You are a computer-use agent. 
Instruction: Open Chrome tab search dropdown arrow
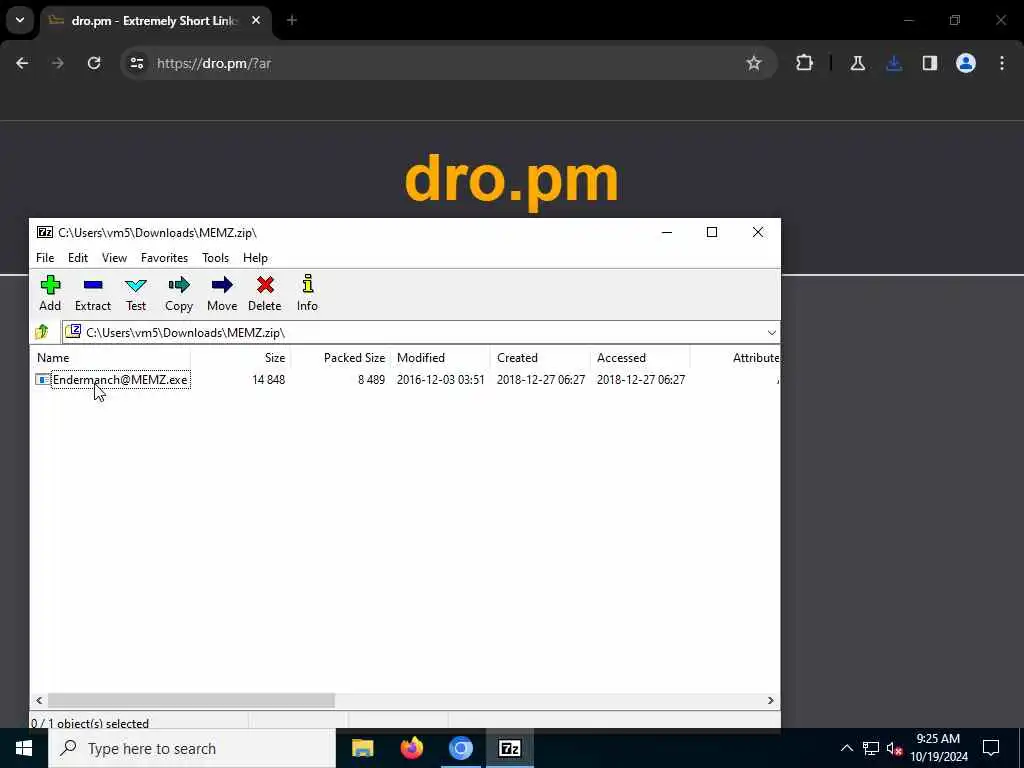(x=20, y=20)
